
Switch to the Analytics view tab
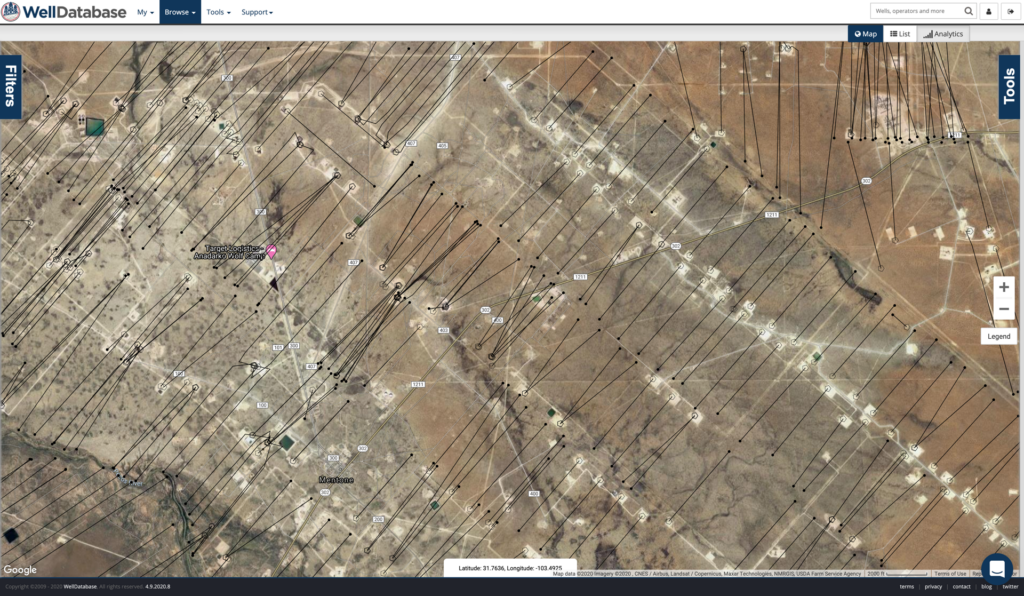[x=943, y=34]
